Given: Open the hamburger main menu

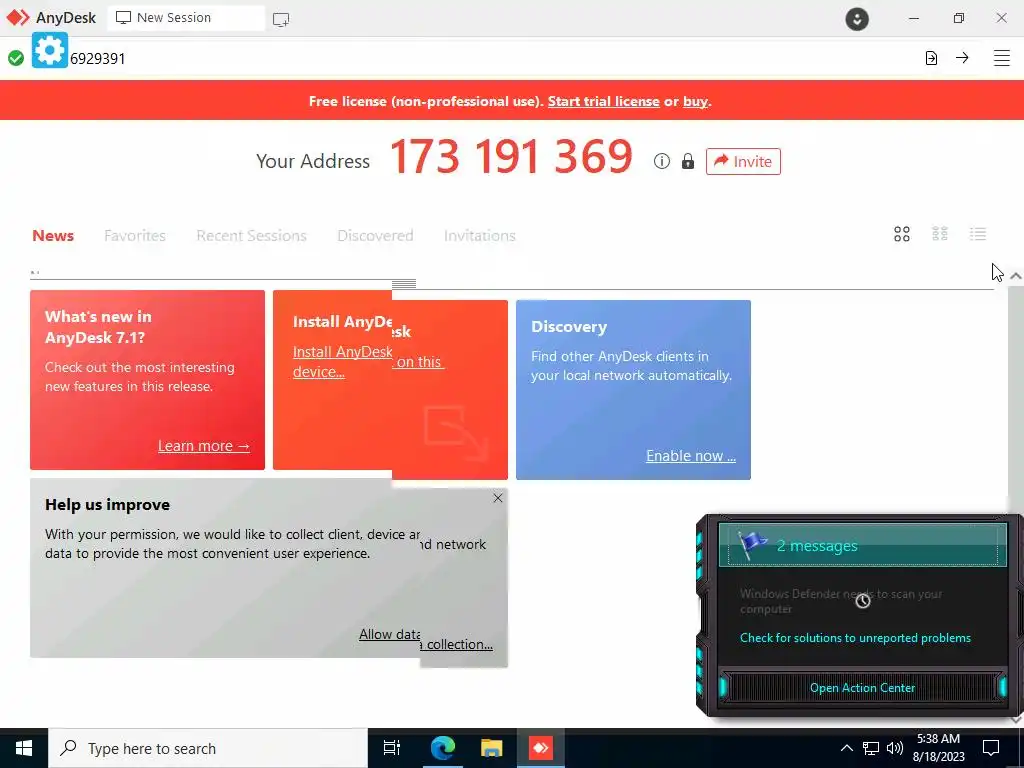Looking at the screenshot, I should click(x=1001, y=58).
